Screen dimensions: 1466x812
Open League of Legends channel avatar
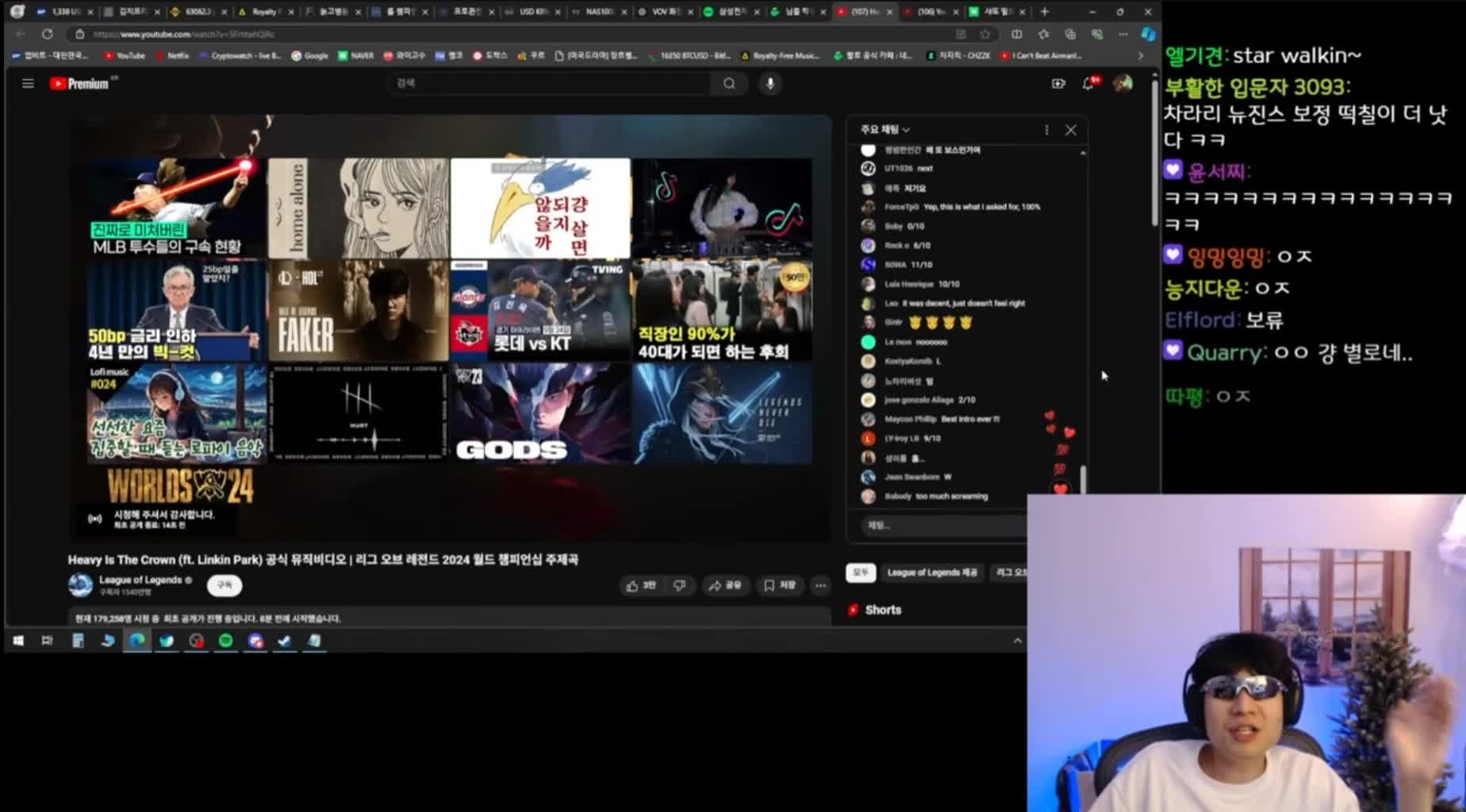[x=80, y=585]
